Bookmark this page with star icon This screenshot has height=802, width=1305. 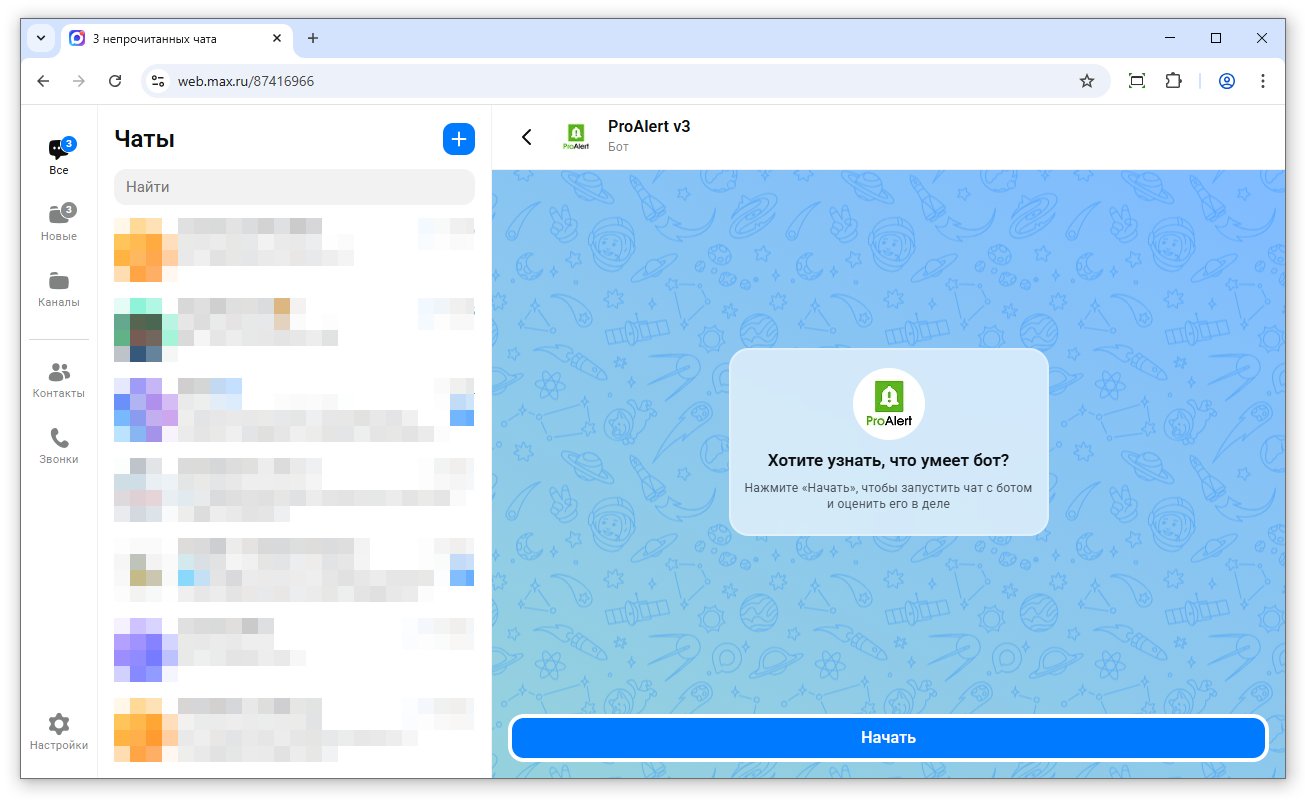(1087, 81)
